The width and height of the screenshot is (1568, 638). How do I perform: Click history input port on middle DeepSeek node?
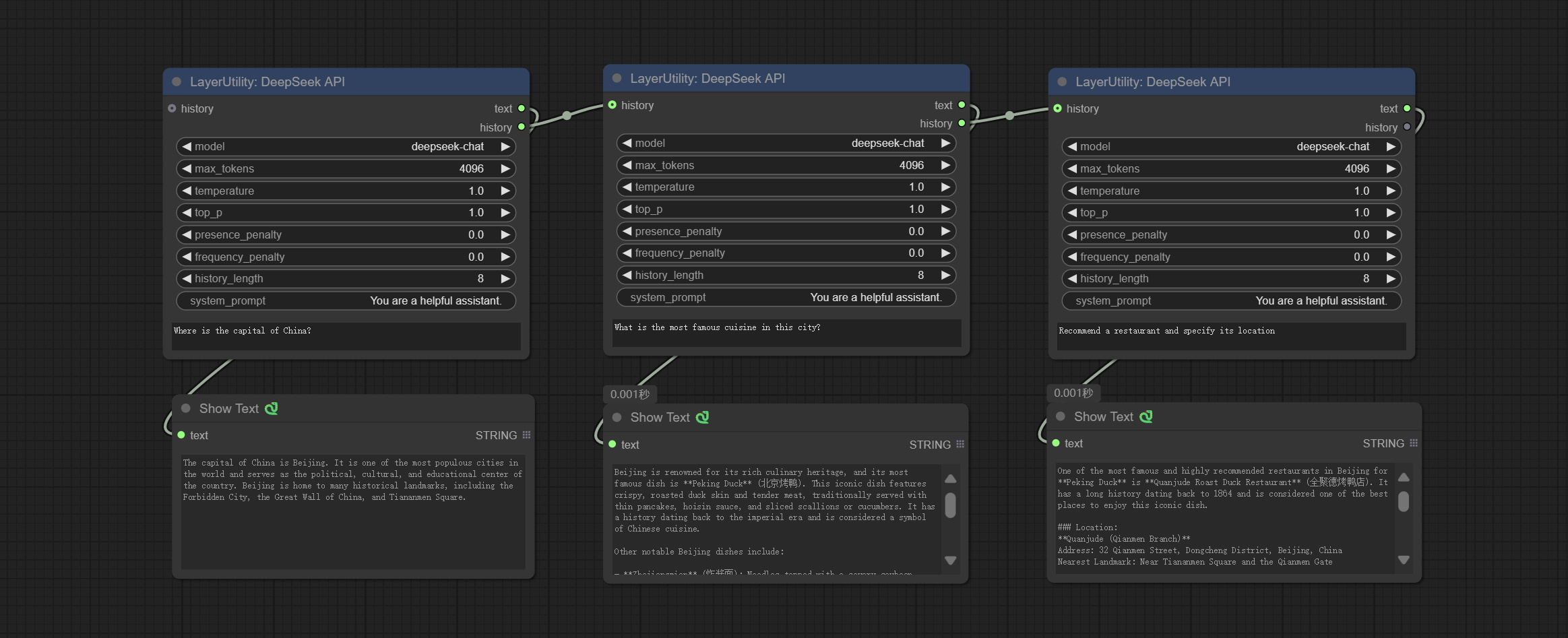(613, 105)
